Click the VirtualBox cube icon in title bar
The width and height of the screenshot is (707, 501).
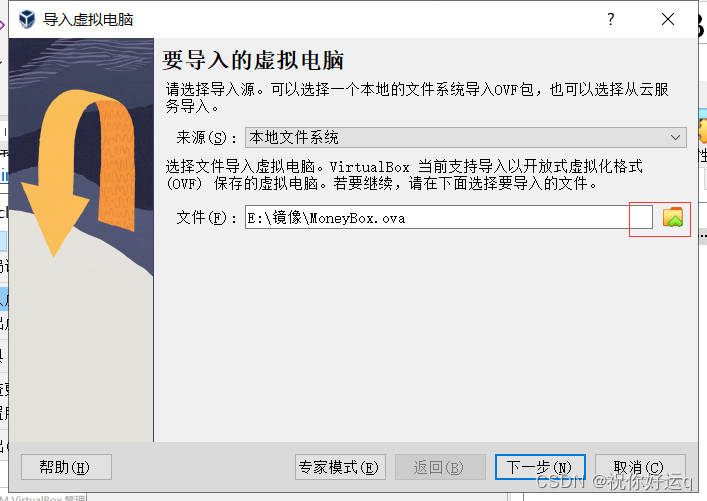pyautogui.click(x=27, y=19)
